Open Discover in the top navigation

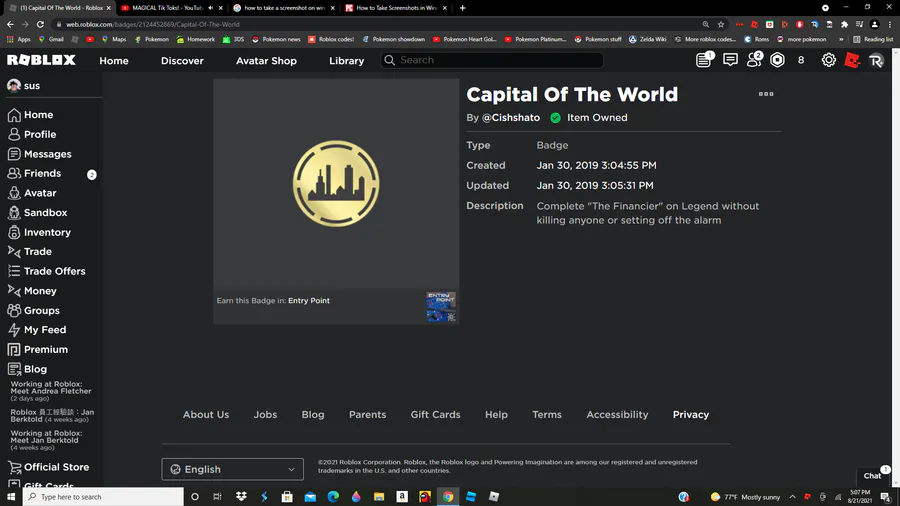pyautogui.click(x=182, y=60)
